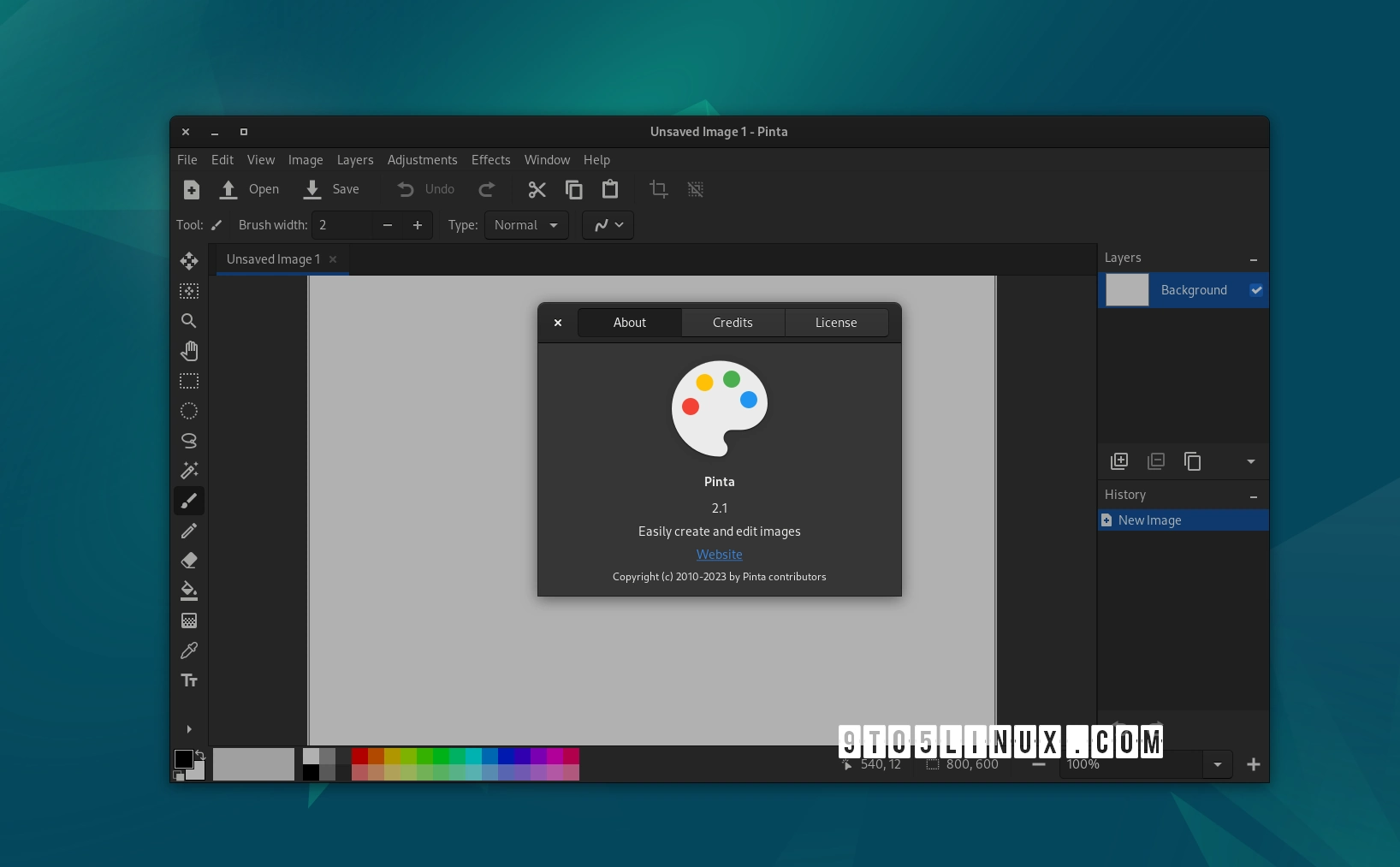Pick the red swatch in palette
1400x867 pixels.
pyautogui.click(x=359, y=756)
